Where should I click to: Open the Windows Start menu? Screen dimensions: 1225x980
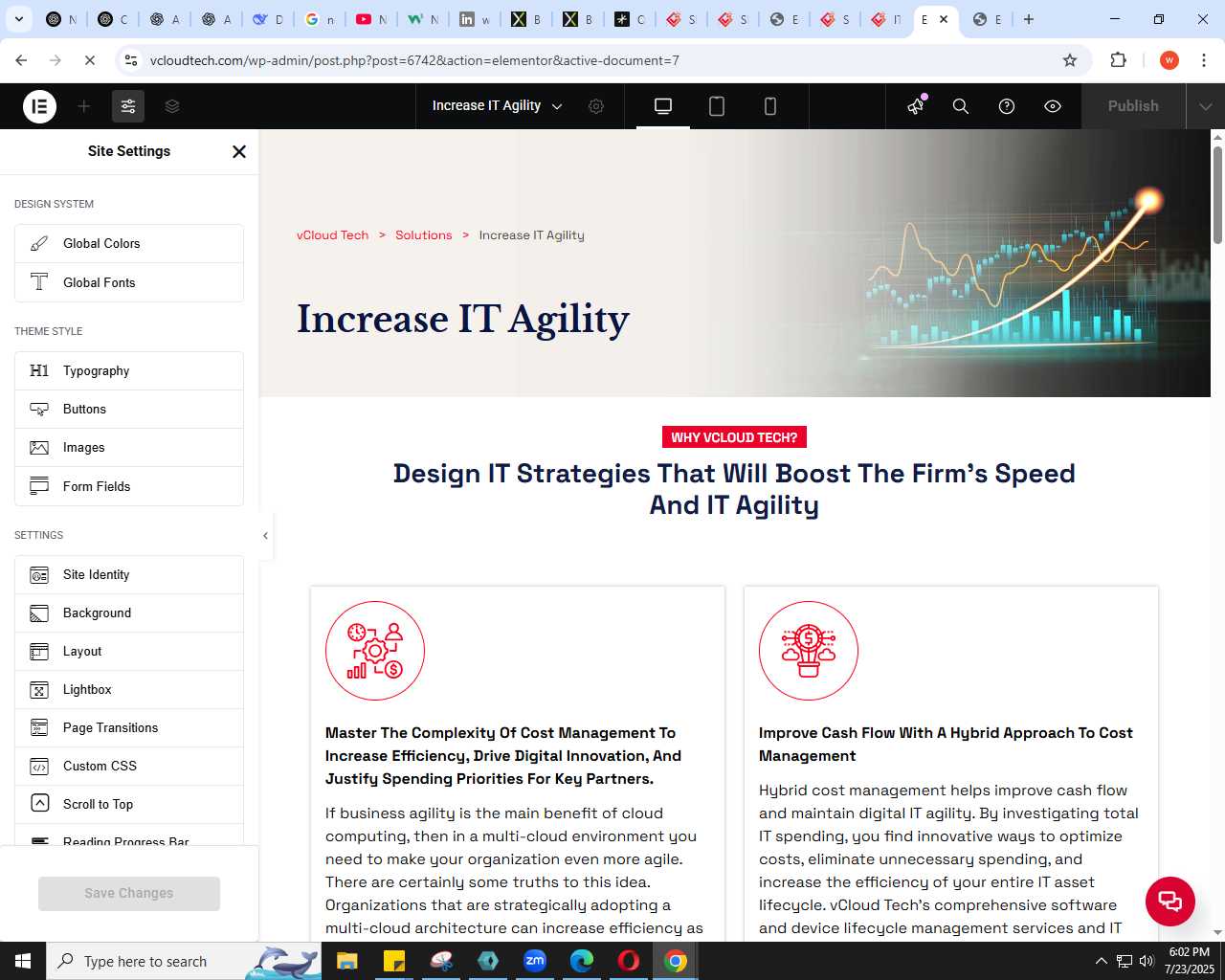(23, 961)
